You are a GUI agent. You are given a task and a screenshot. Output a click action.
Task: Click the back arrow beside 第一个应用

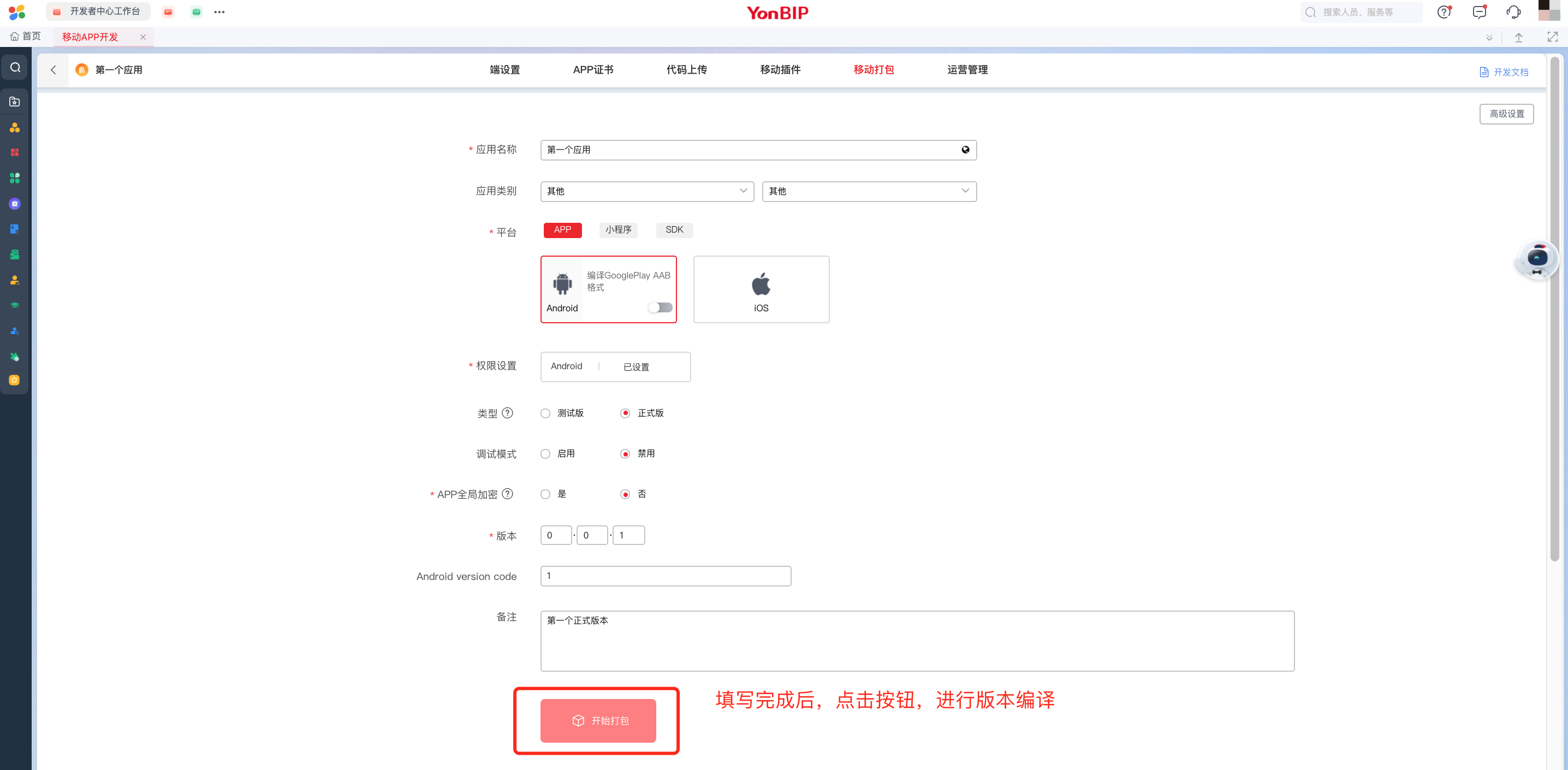[54, 70]
